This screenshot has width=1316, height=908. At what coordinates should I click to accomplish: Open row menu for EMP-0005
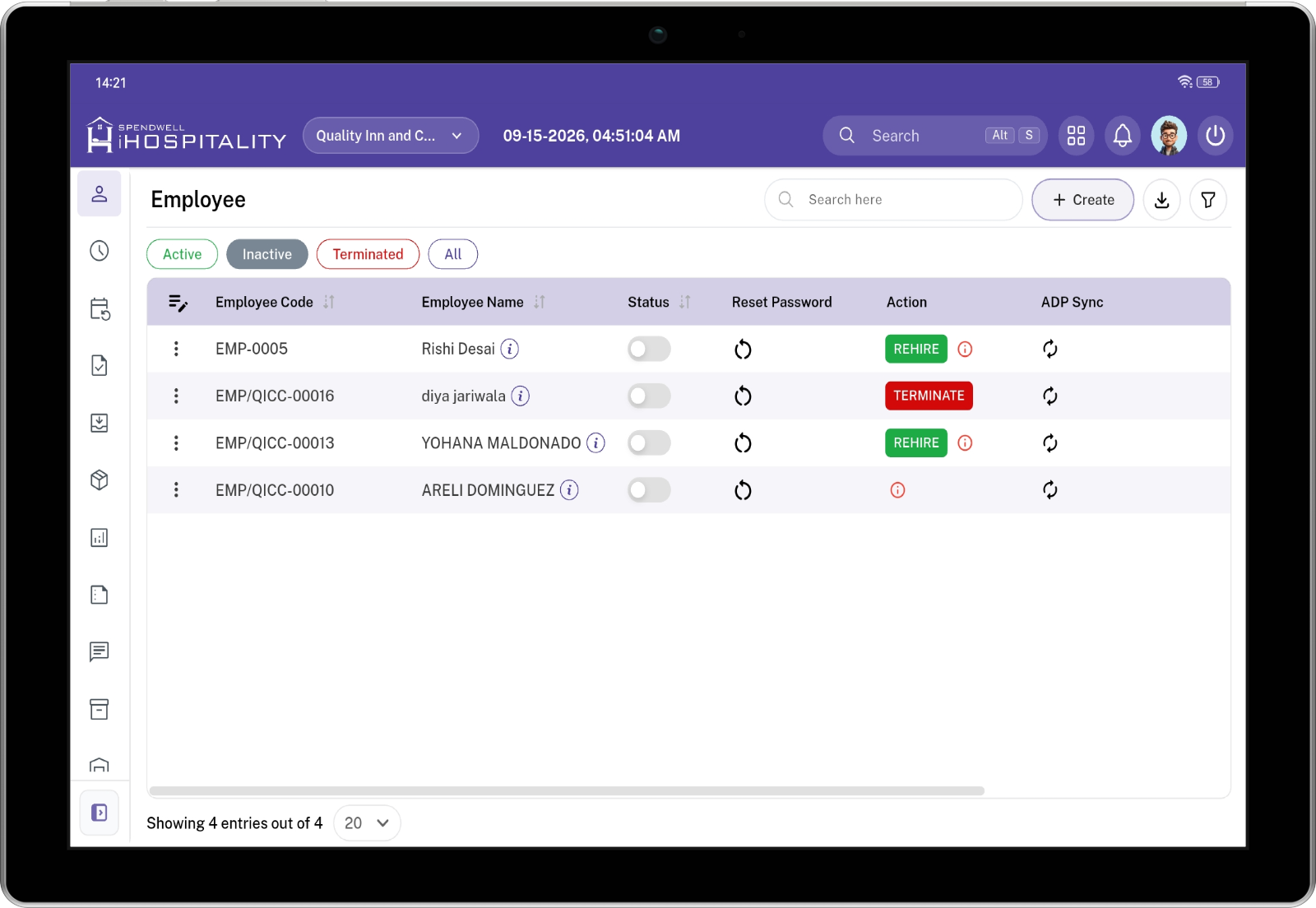click(176, 349)
